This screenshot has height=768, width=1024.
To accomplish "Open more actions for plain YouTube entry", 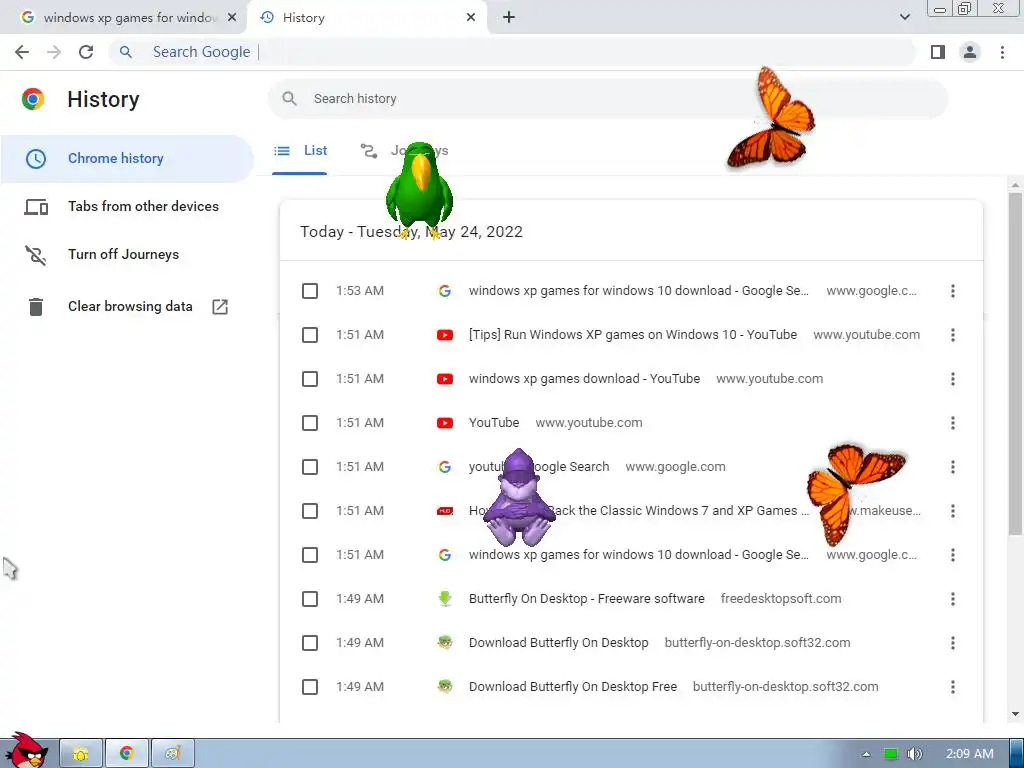I will (953, 423).
